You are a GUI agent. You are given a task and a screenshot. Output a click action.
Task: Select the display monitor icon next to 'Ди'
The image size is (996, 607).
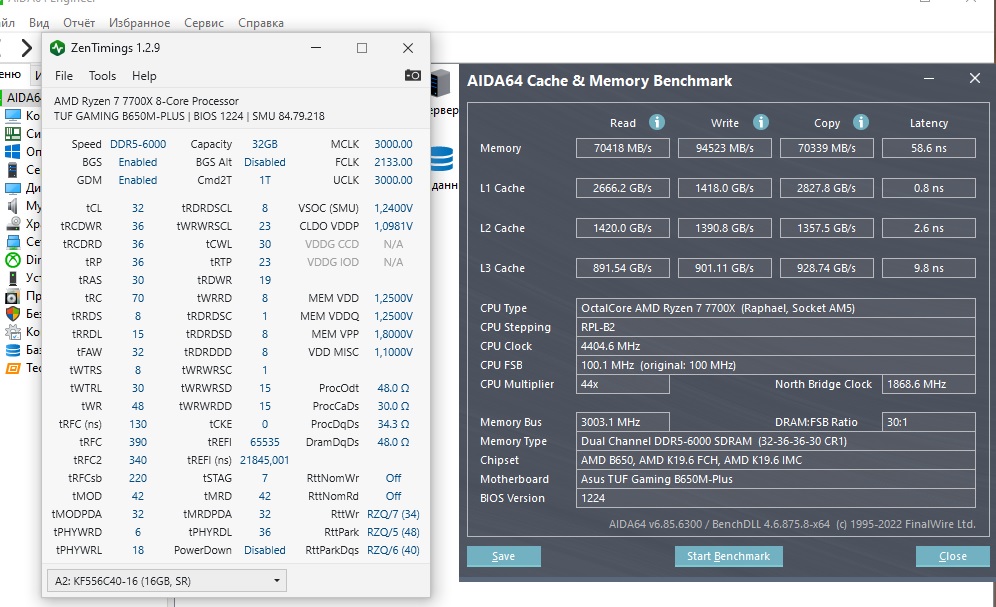tap(13, 188)
